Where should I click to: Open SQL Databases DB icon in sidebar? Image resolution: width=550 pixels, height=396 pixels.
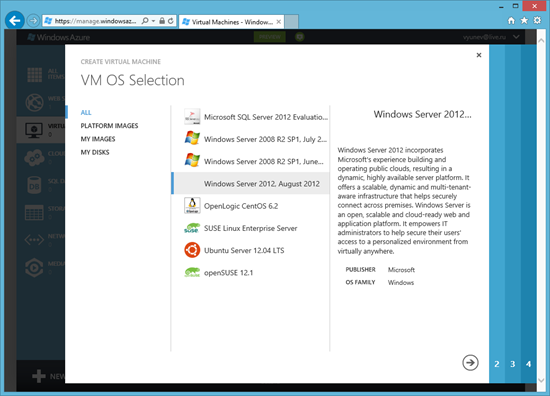[x=34, y=185]
